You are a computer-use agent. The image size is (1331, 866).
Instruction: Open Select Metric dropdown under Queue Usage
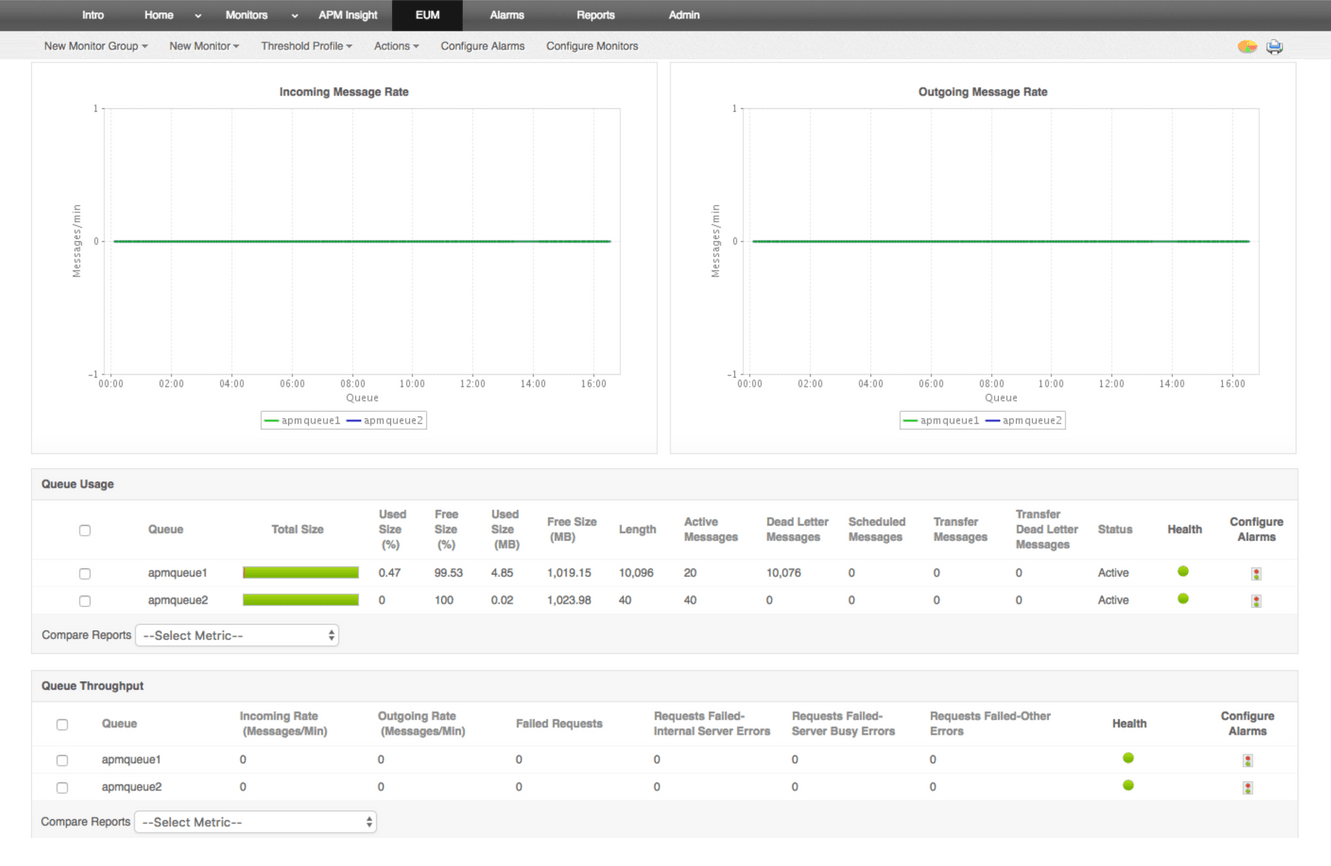[x=237, y=635]
